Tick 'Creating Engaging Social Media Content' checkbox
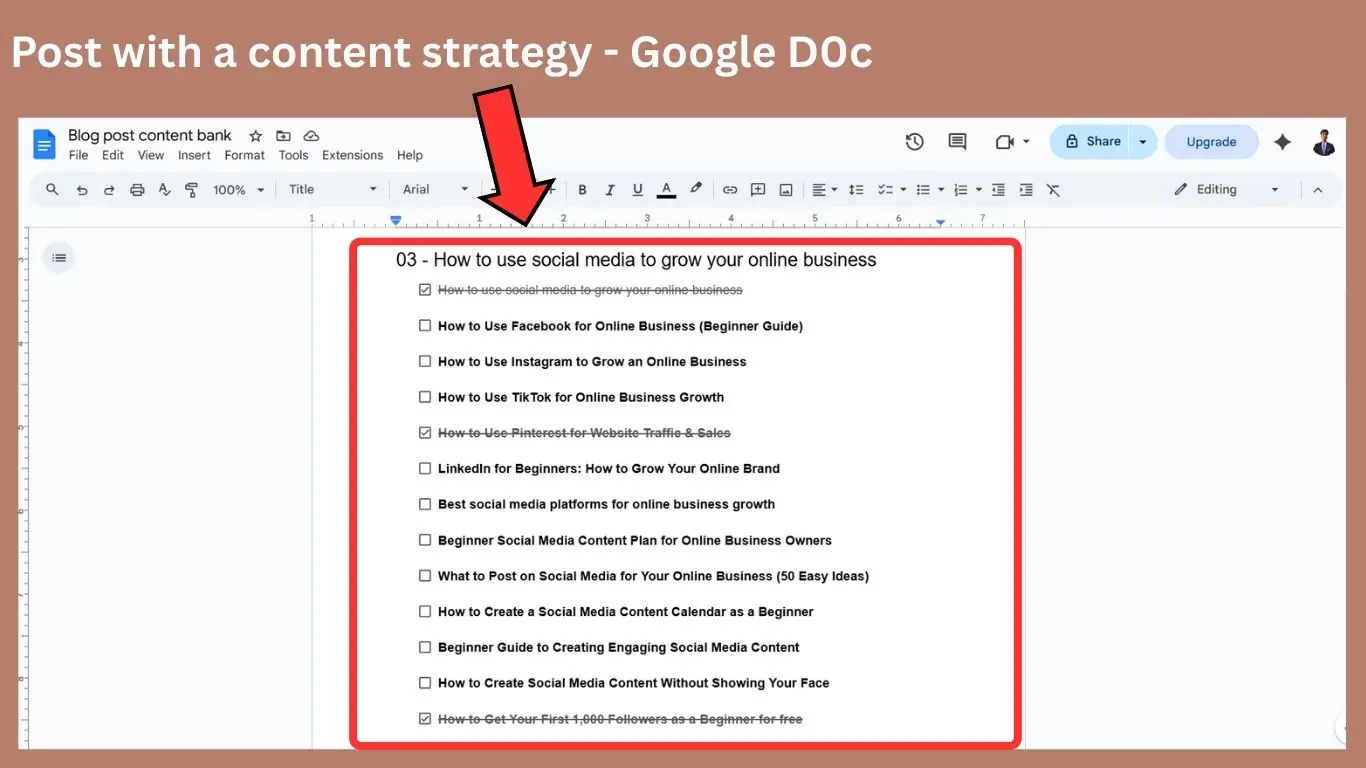The image size is (1366, 768). 425,647
